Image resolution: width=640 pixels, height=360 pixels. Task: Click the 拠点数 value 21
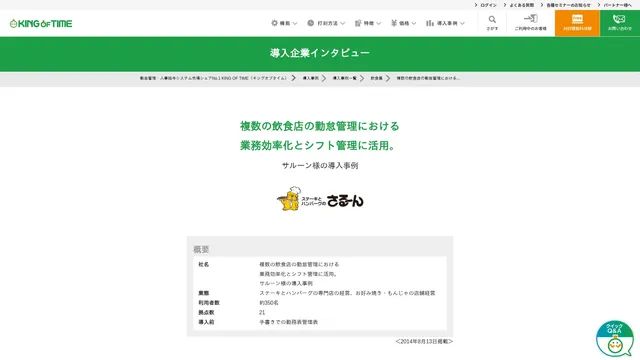click(x=262, y=312)
